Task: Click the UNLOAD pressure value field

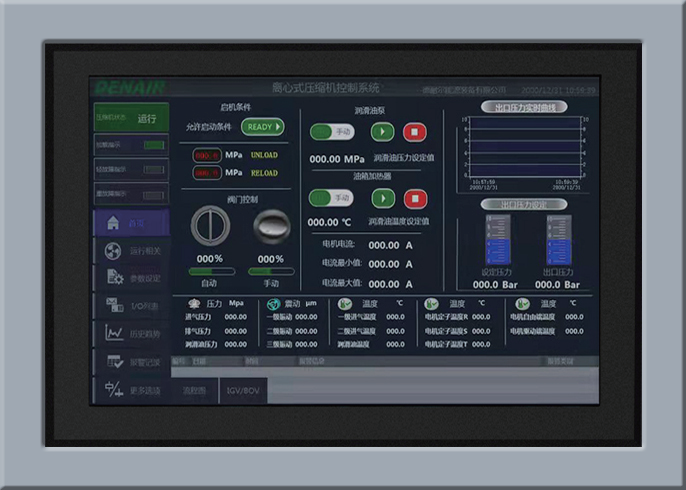Action: click(x=207, y=156)
